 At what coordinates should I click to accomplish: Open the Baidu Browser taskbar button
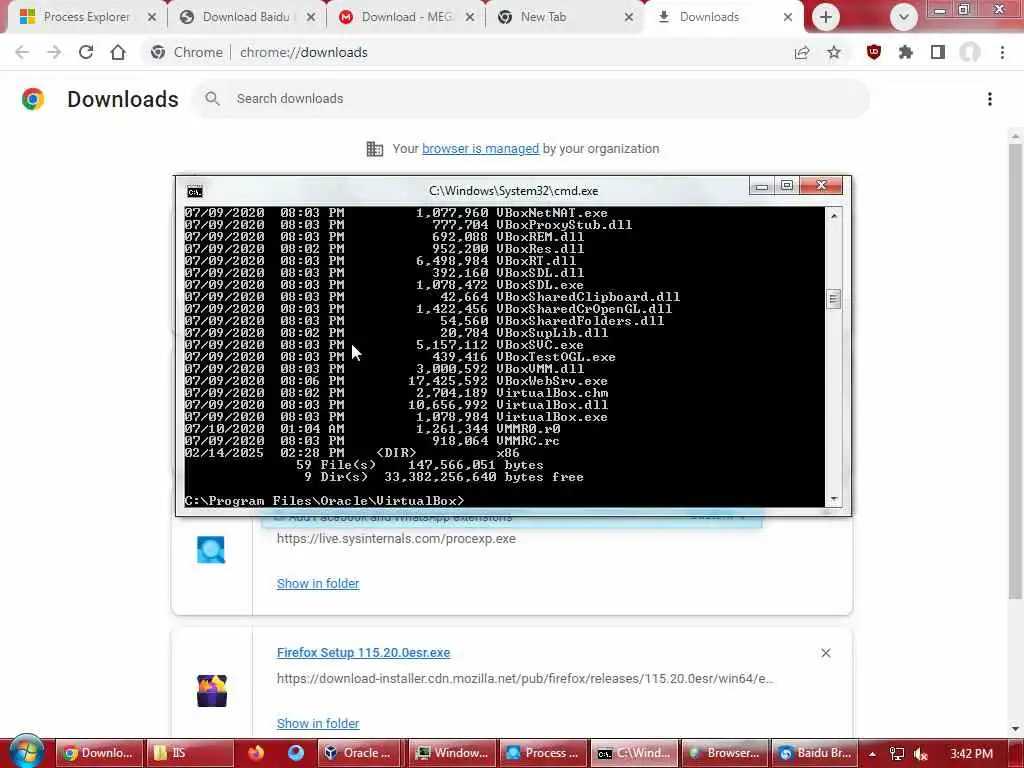(x=815, y=753)
